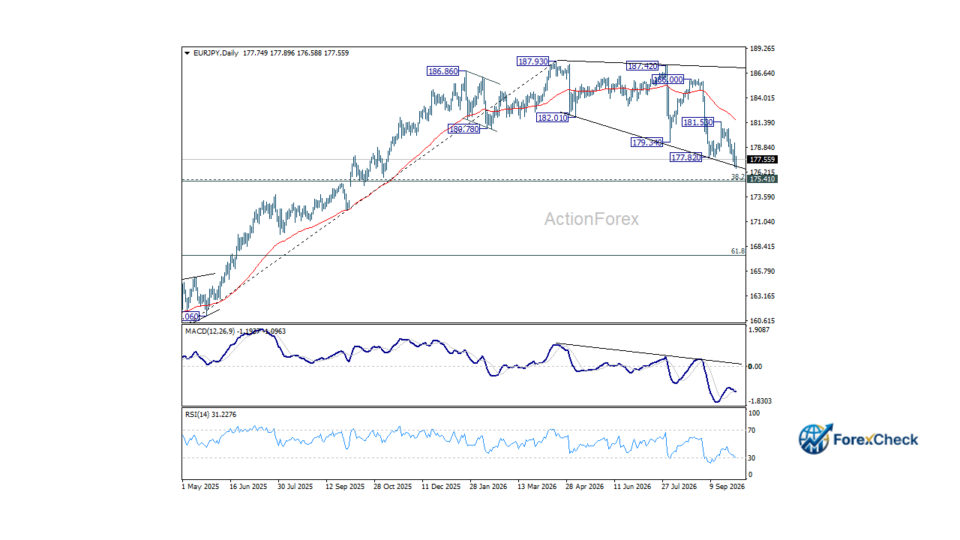Click the RSI(14) 31.2276 indicator label
The image size is (960, 540).
coord(211,414)
